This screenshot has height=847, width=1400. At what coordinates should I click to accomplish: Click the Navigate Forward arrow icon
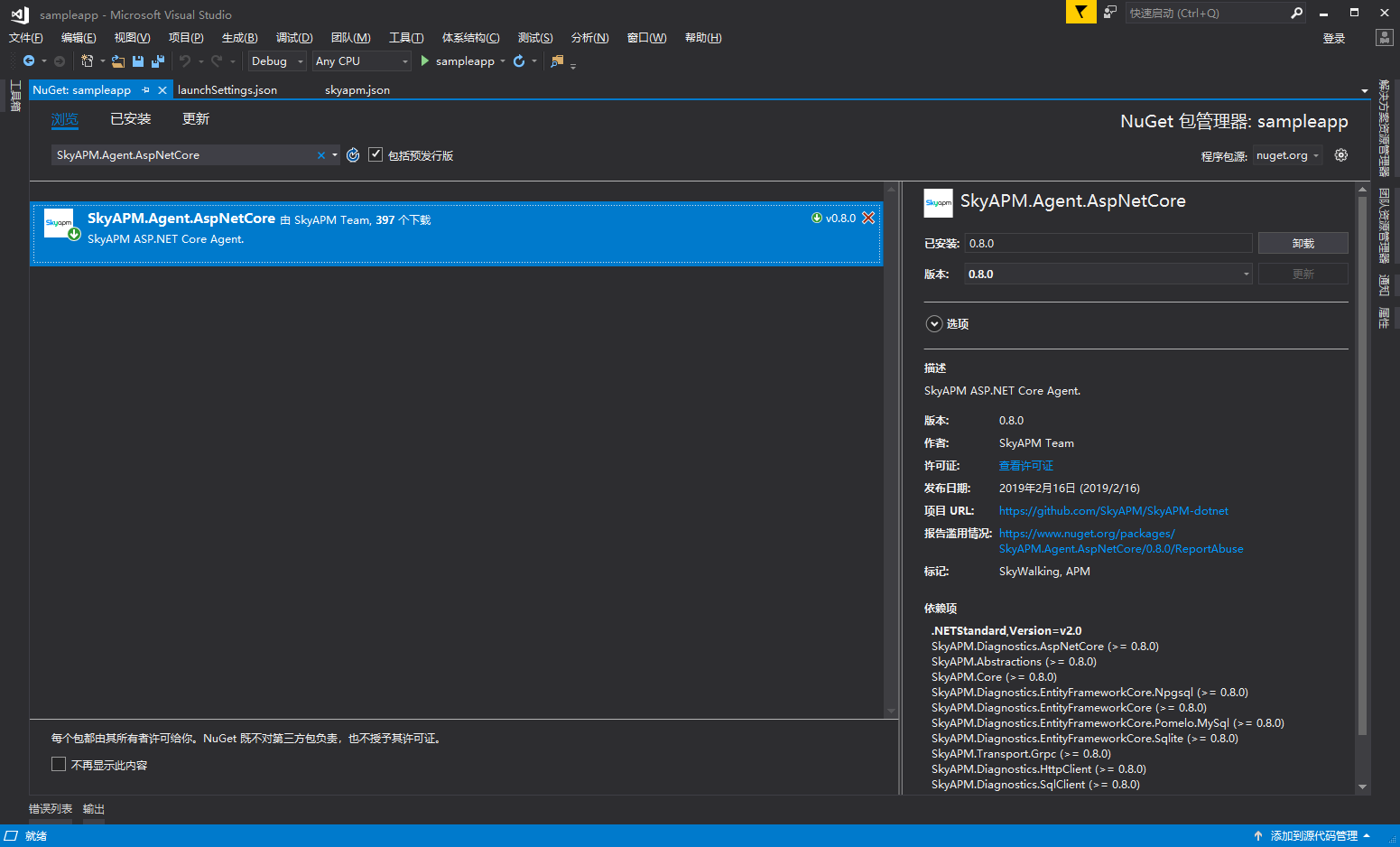click(60, 60)
